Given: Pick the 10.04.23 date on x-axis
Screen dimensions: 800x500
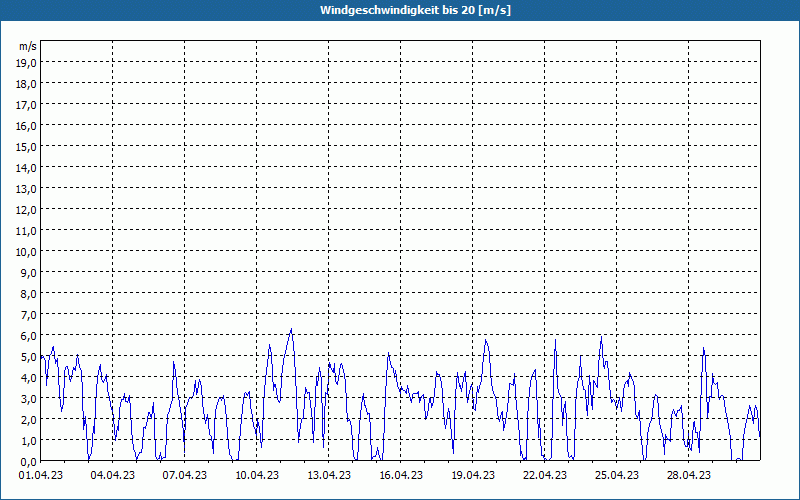Looking at the screenshot, I should pyautogui.click(x=257, y=476).
